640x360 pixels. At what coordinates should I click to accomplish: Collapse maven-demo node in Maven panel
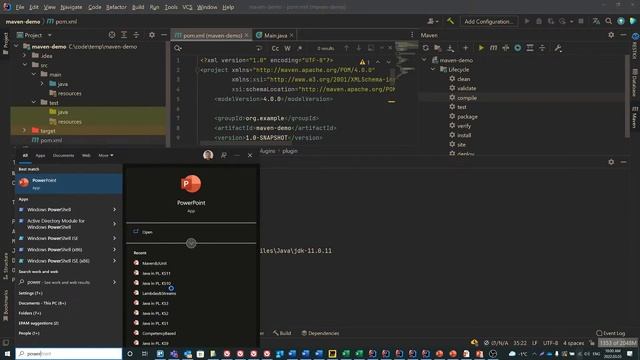(x=424, y=60)
